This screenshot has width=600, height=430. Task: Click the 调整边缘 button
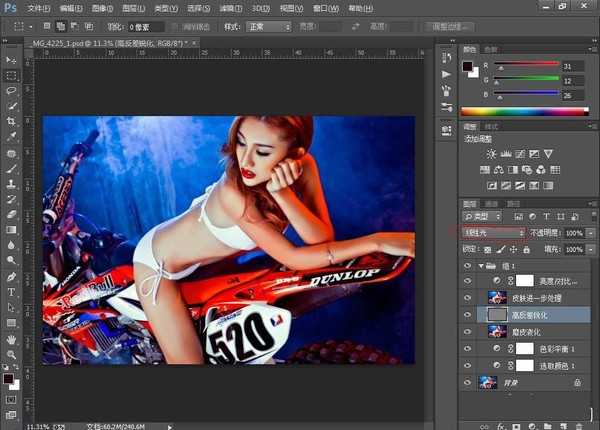449,26
